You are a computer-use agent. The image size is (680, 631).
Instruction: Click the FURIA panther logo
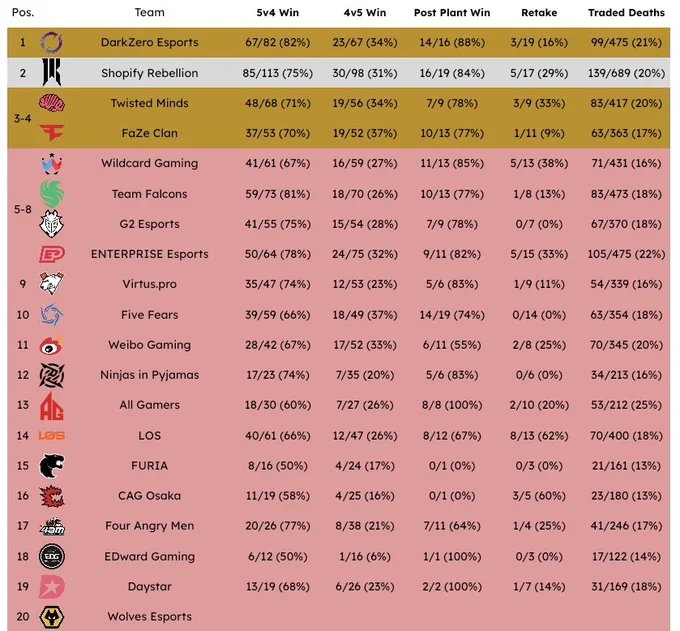52,466
